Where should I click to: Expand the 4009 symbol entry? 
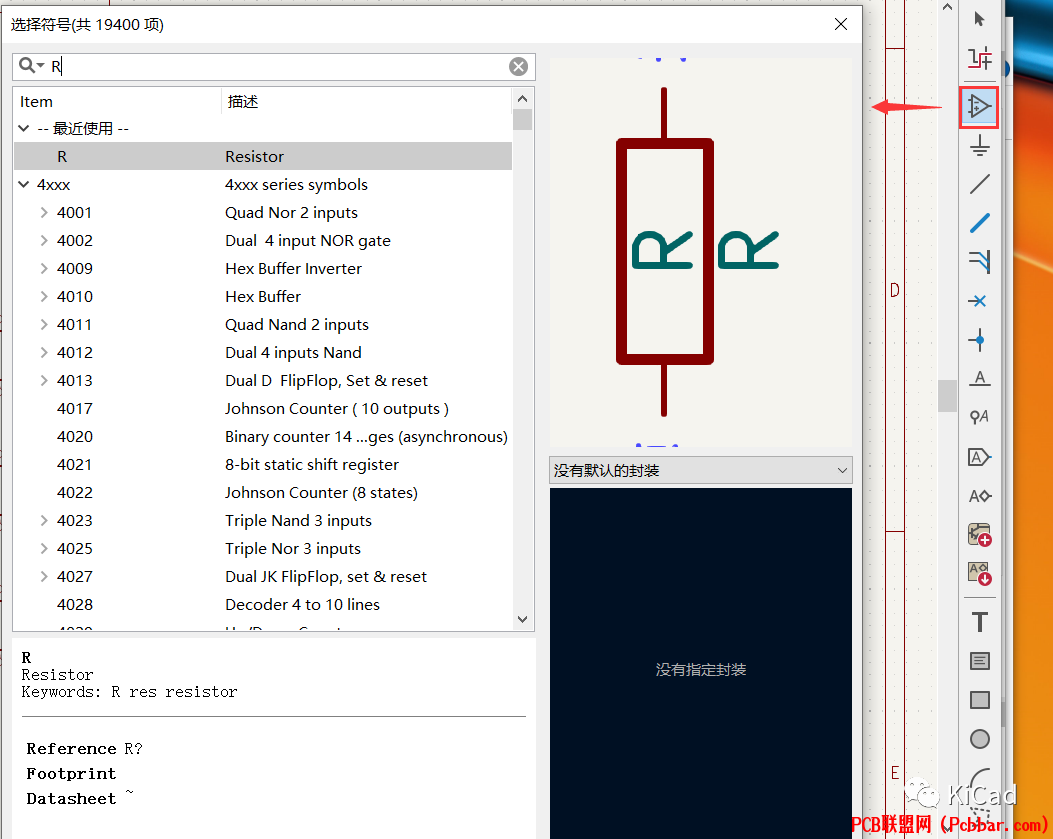[44, 269]
